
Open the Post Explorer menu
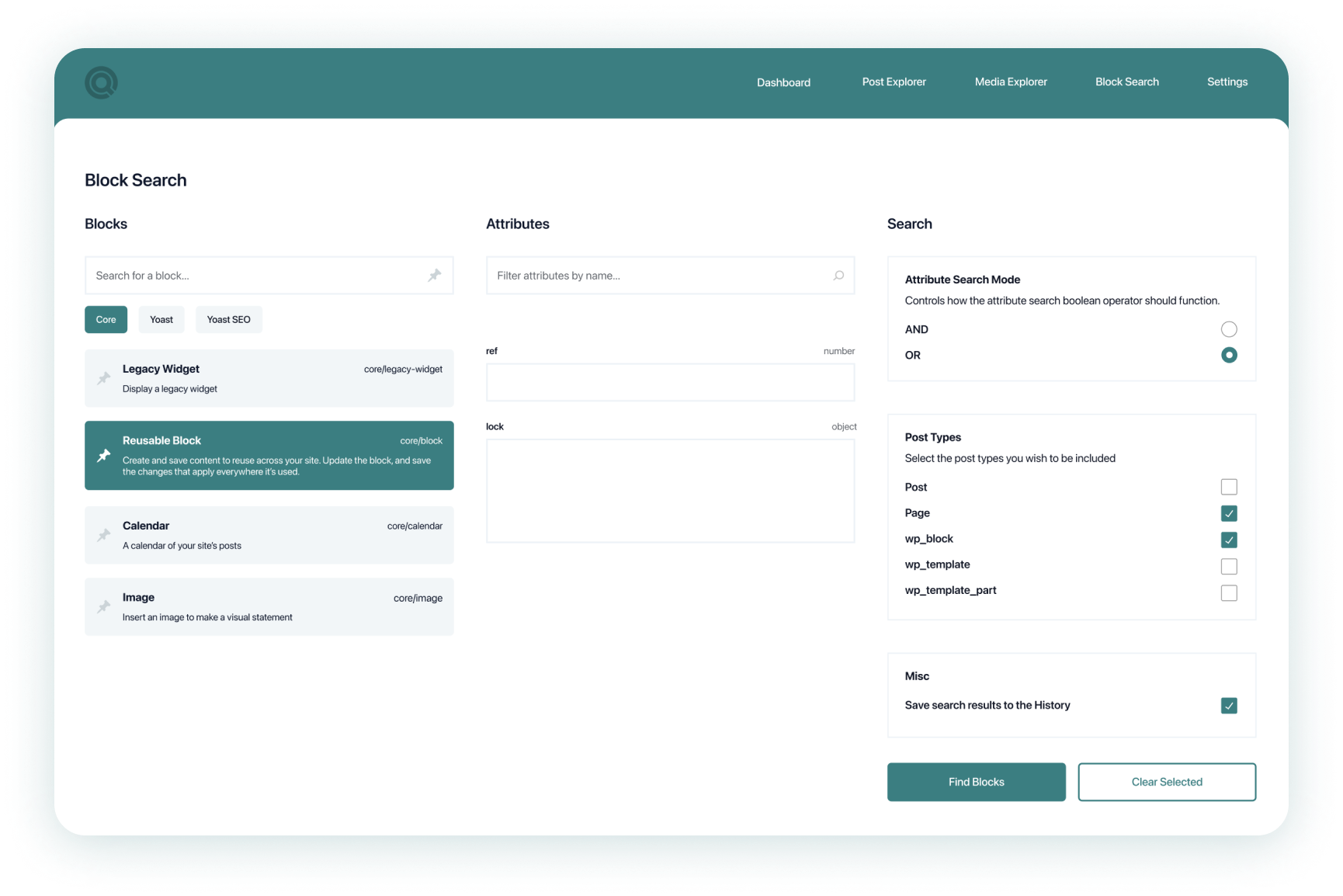click(x=894, y=82)
